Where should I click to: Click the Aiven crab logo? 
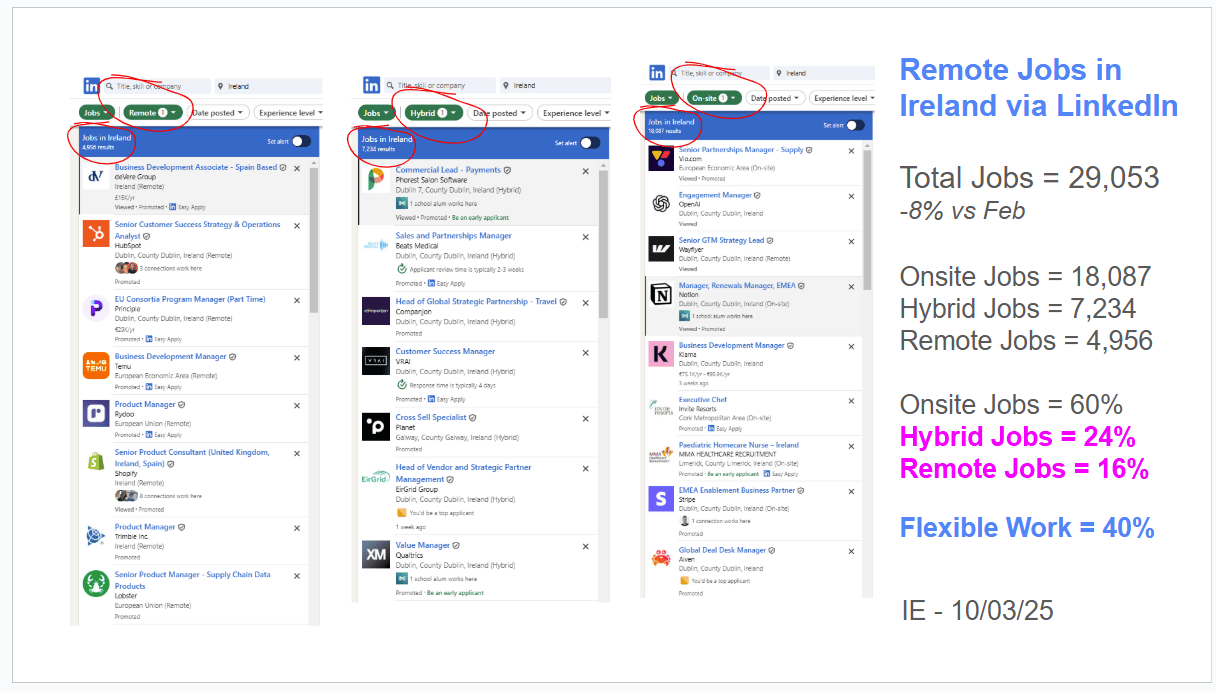[661, 558]
